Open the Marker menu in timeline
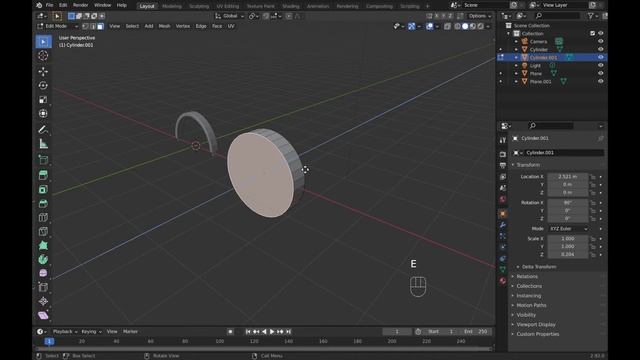Image resolution: width=640 pixels, height=360 pixels. [x=130, y=331]
